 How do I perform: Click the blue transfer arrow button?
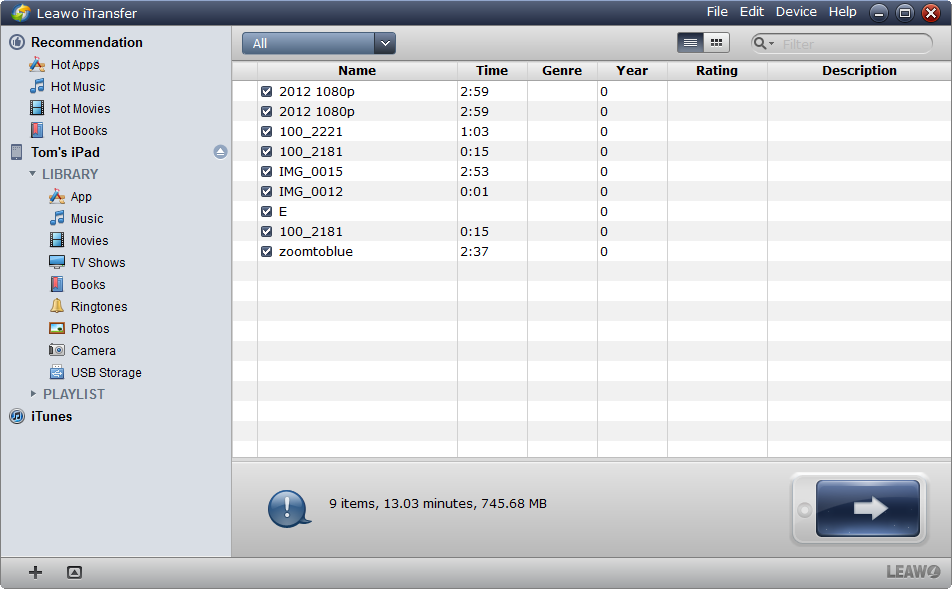868,508
